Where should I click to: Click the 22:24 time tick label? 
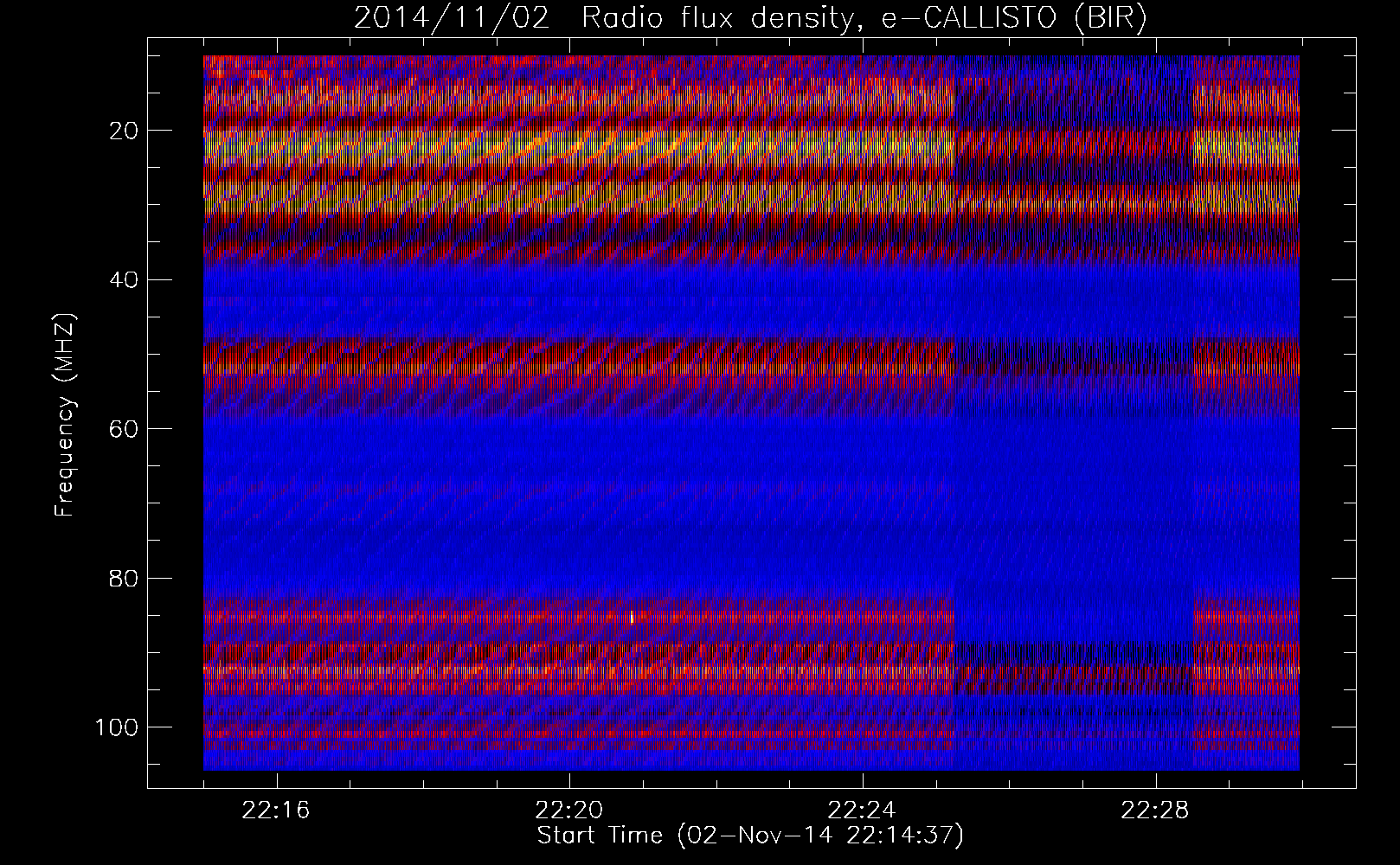[863, 811]
